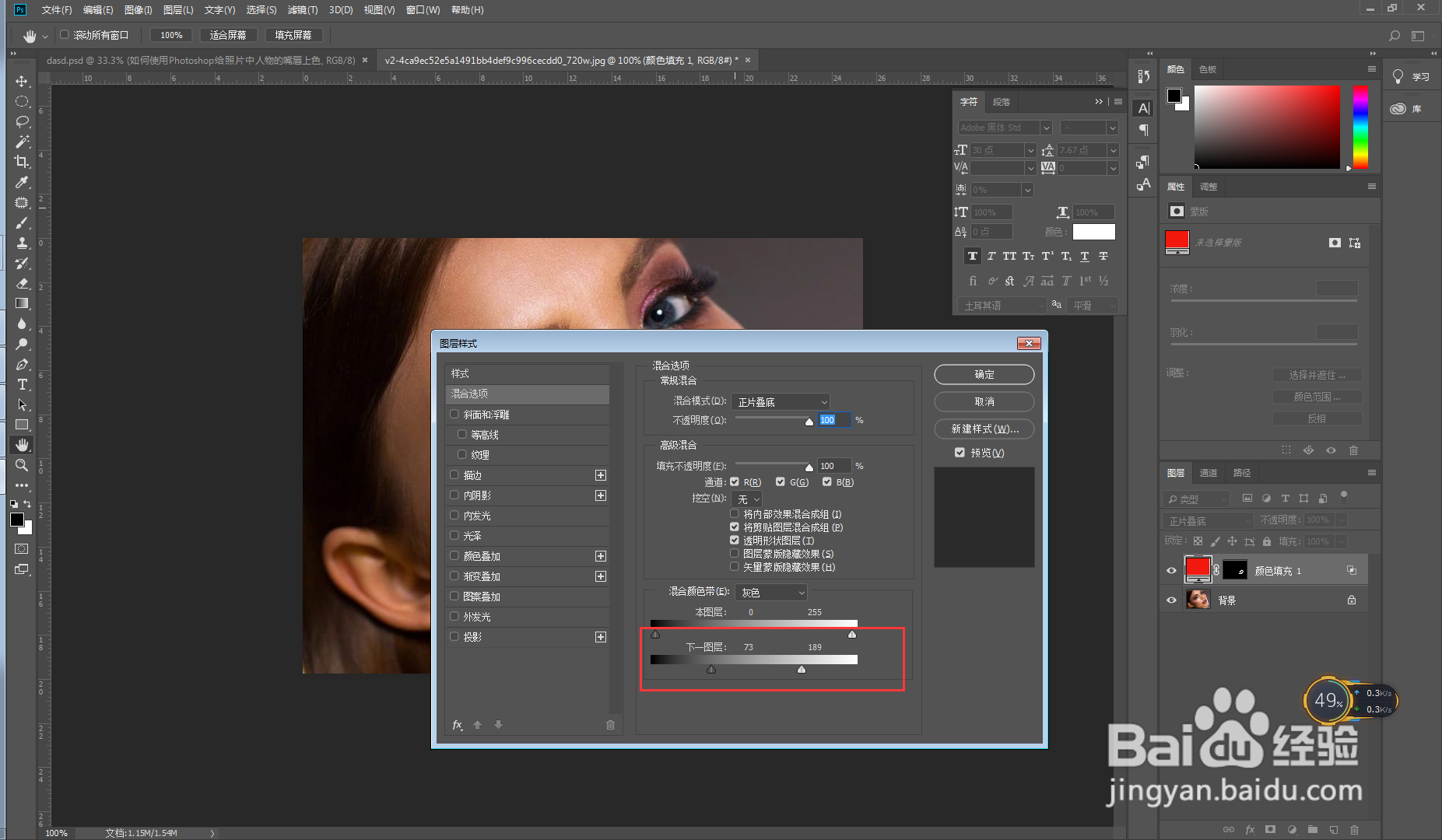Enable the 投影 layer style effect

point(454,636)
